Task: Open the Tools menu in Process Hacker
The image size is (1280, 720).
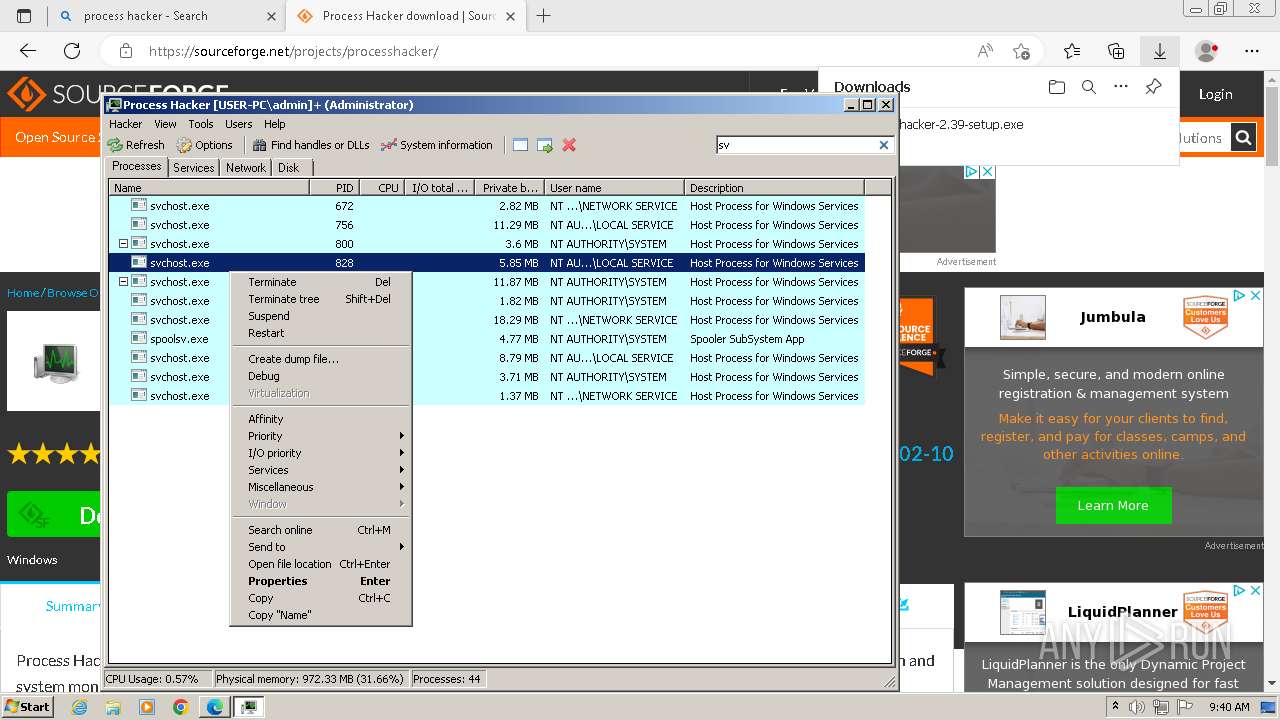Action: pyautogui.click(x=201, y=124)
